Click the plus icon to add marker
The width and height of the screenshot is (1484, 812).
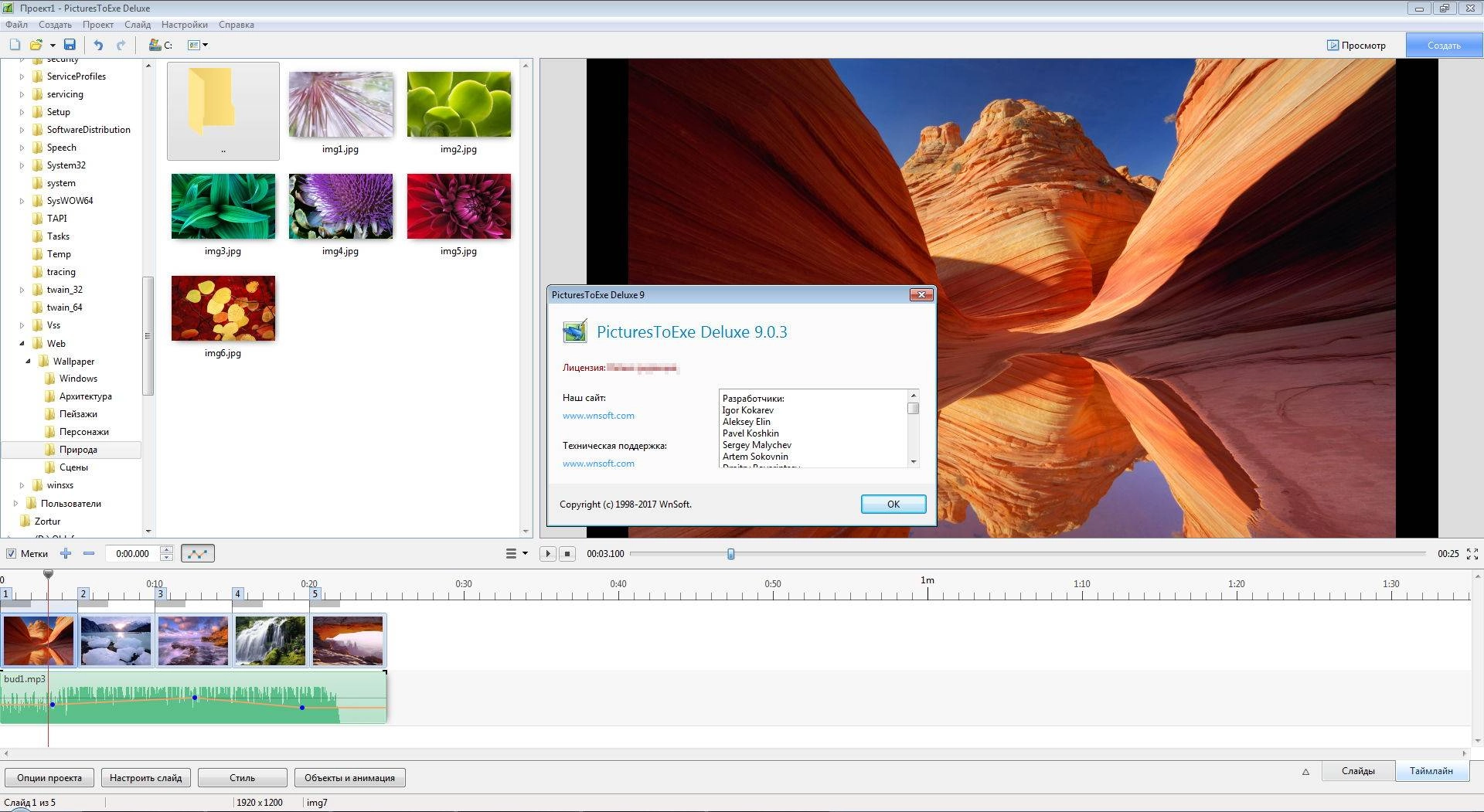(x=66, y=553)
